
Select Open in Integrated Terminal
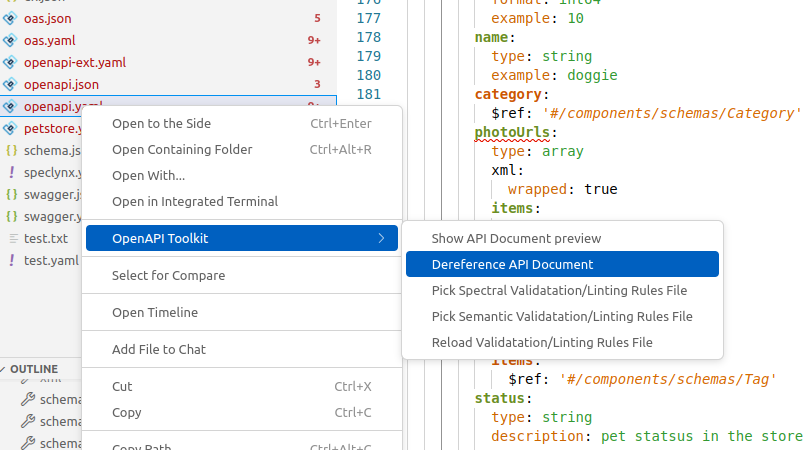pos(195,201)
